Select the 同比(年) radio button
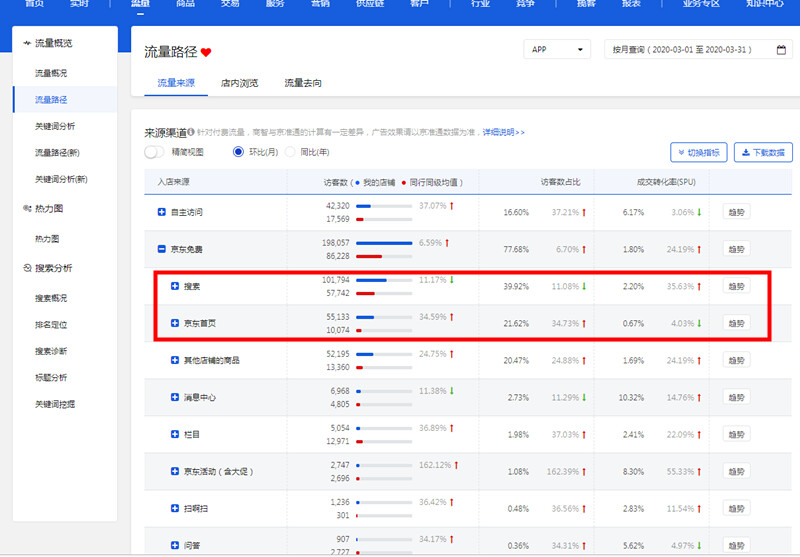This screenshot has height=557, width=800. (291, 152)
